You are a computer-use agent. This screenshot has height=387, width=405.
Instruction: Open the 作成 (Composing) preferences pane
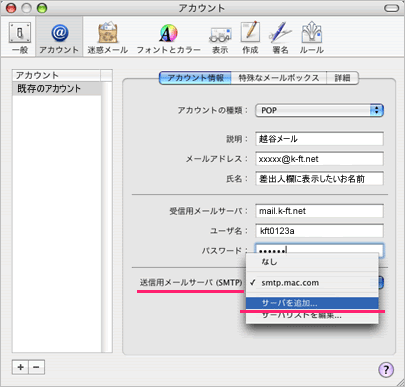click(x=250, y=38)
